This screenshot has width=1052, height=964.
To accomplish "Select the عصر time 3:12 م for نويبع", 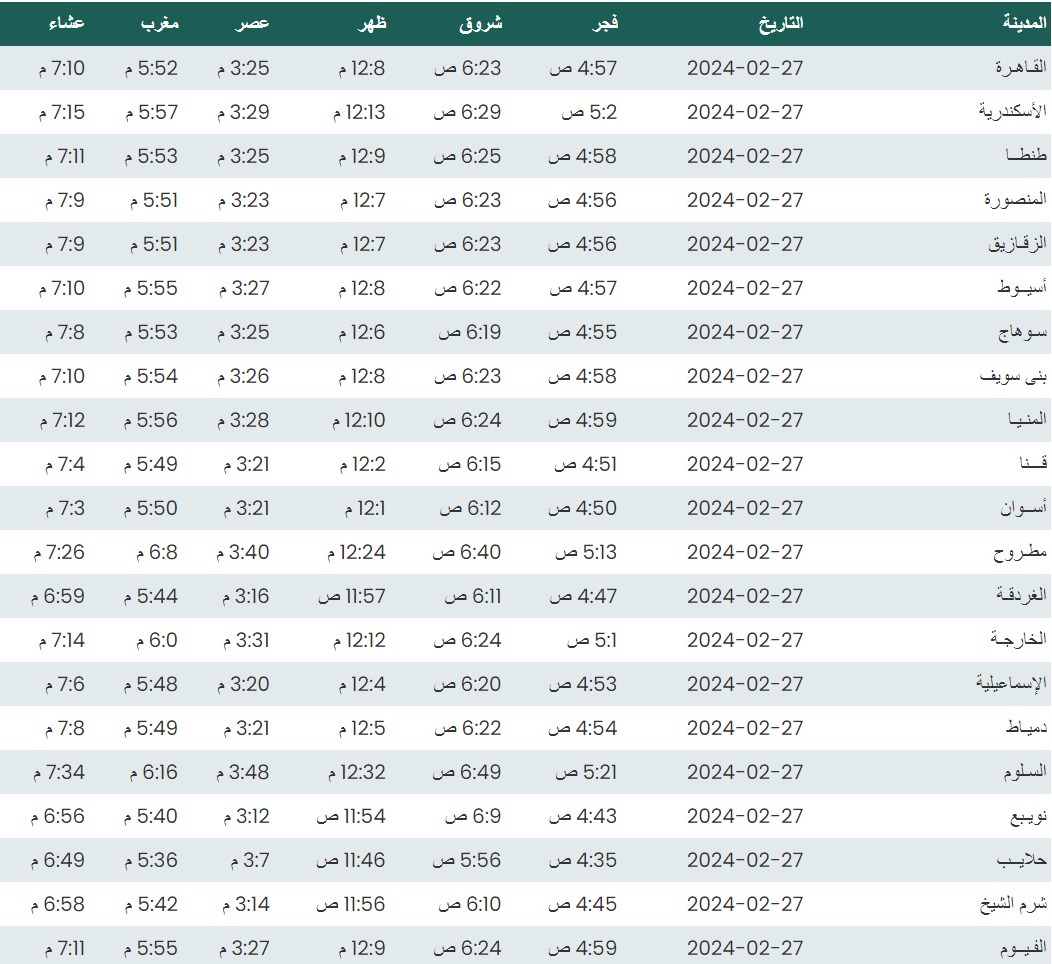I will (243, 816).
